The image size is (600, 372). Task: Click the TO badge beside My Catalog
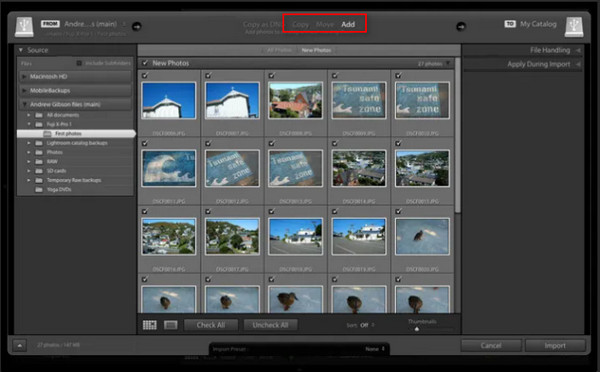click(510, 24)
